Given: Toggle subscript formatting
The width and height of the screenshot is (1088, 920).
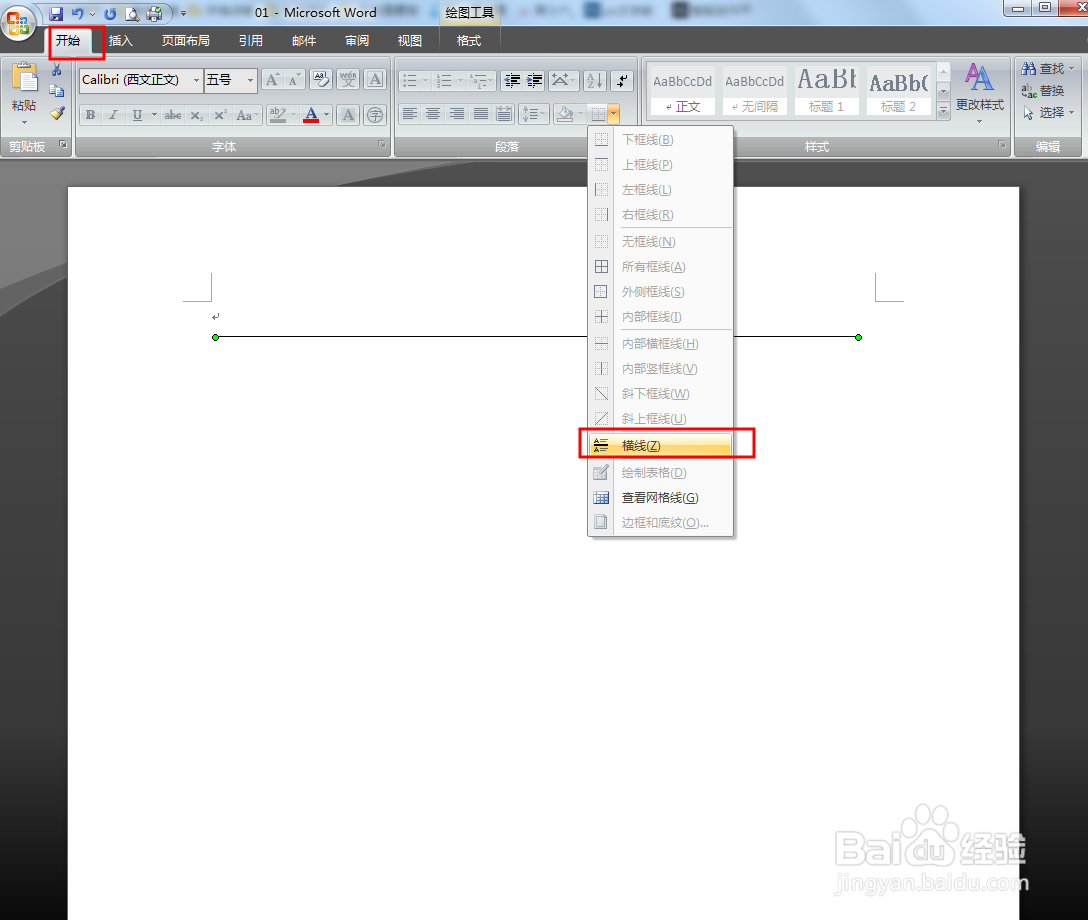Looking at the screenshot, I should (x=197, y=115).
